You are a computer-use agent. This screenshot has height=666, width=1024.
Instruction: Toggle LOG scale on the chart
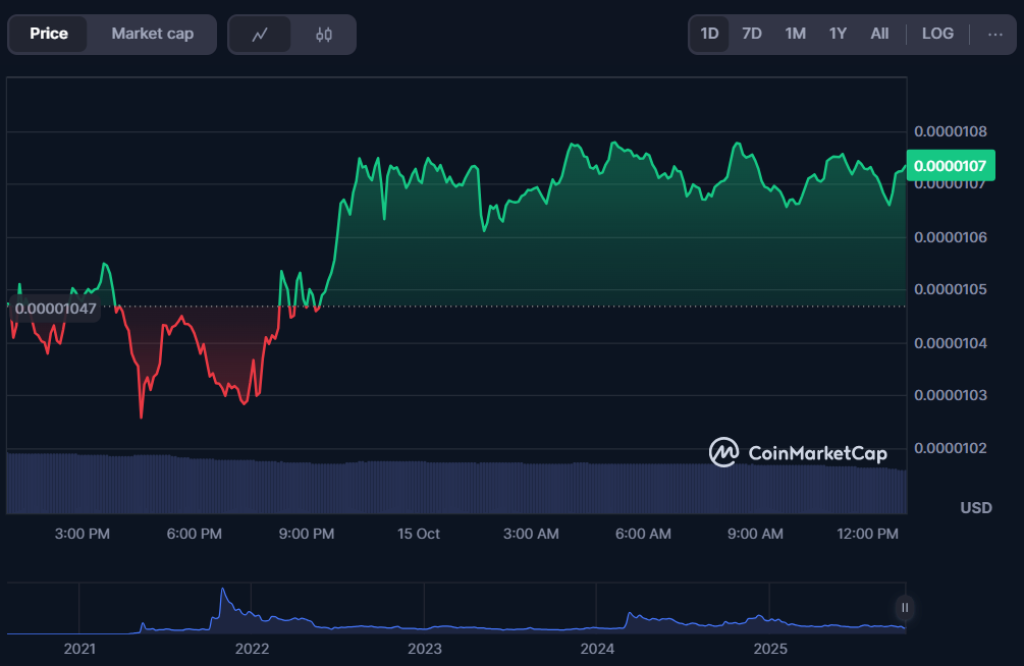[x=937, y=34]
